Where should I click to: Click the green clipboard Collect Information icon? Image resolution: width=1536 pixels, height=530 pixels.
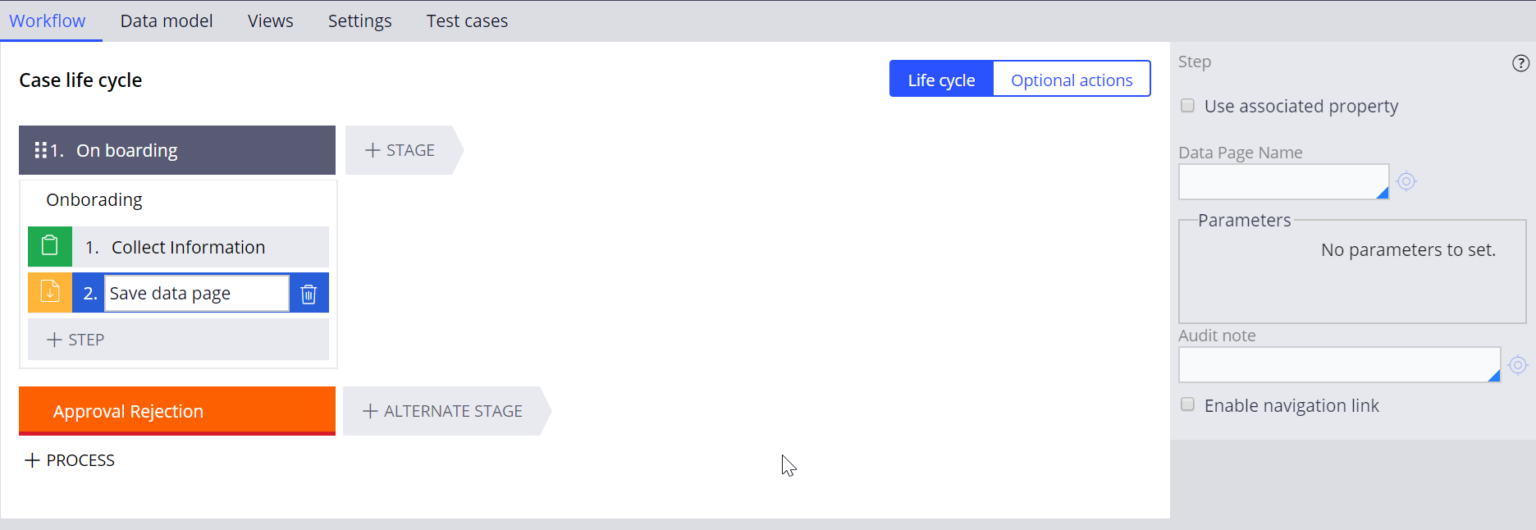[x=50, y=247]
